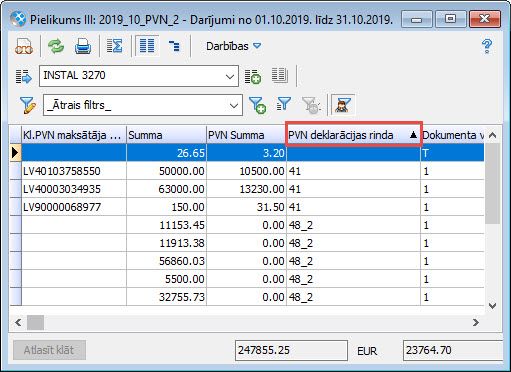
Task: Select Summa cell 150.00
Action: 166,207
